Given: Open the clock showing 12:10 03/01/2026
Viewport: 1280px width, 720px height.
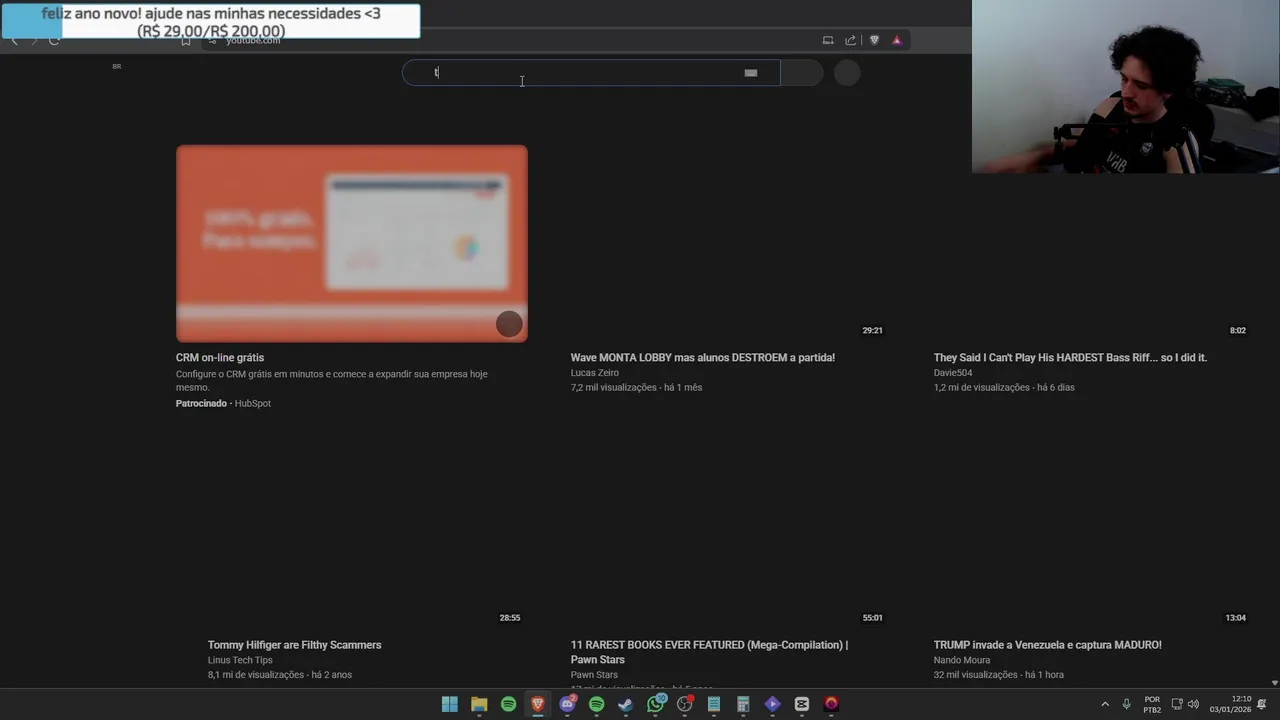Looking at the screenshot, I should 1231,704.
